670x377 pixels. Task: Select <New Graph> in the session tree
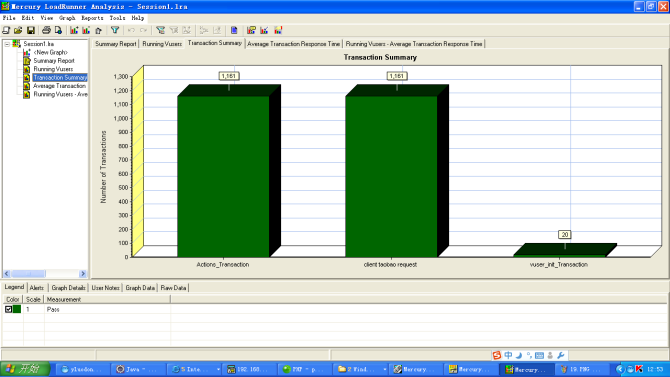coord(50,52)
